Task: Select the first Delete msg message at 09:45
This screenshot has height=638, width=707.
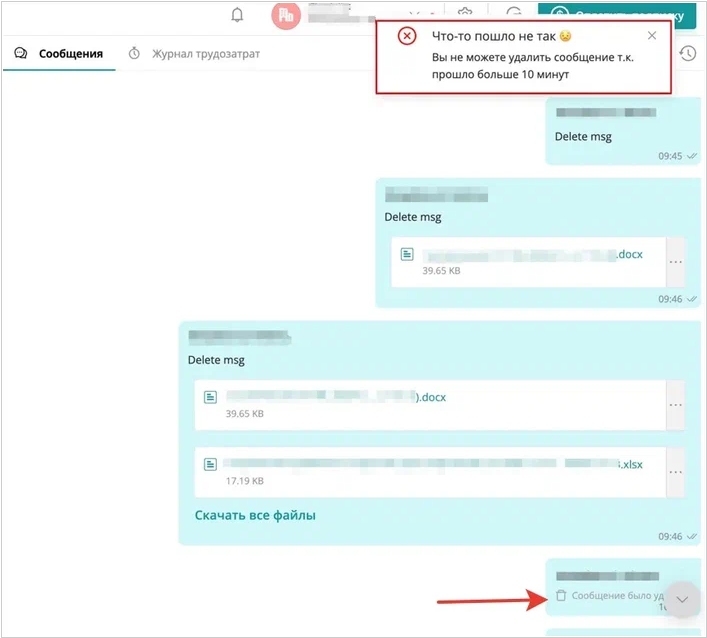Action: tap(583, 136)
